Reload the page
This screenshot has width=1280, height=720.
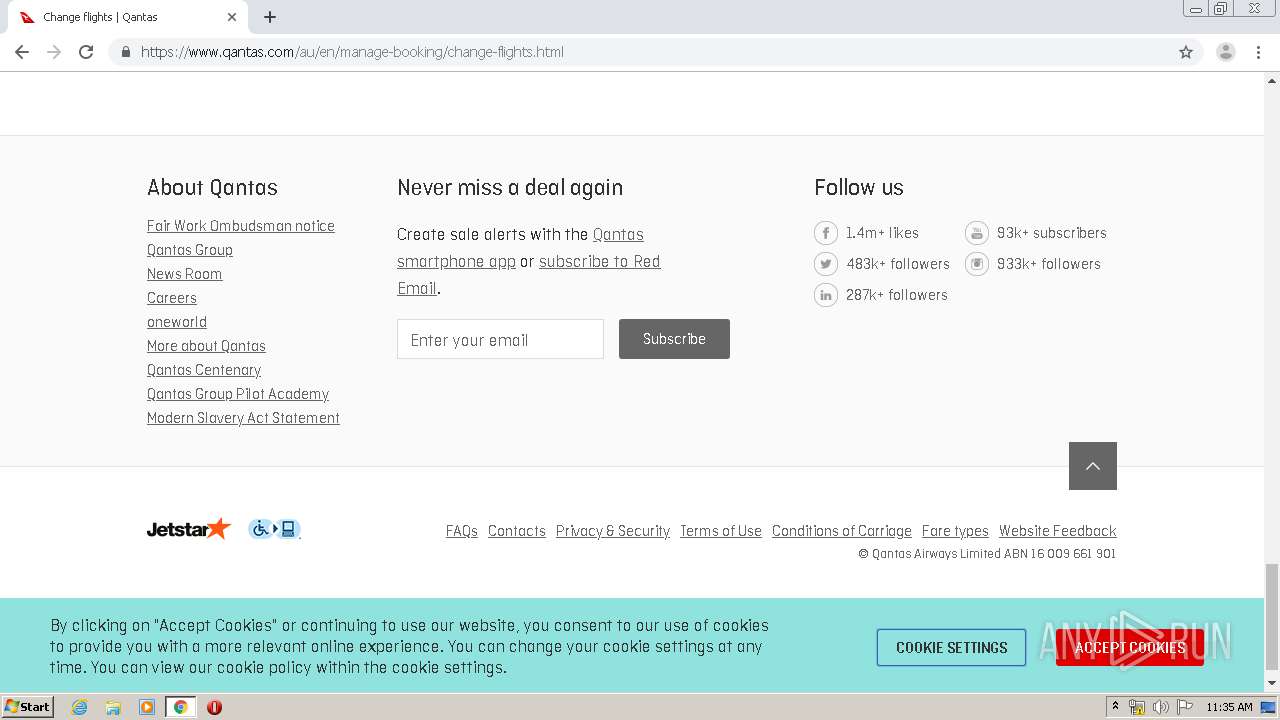pos(86,52)
